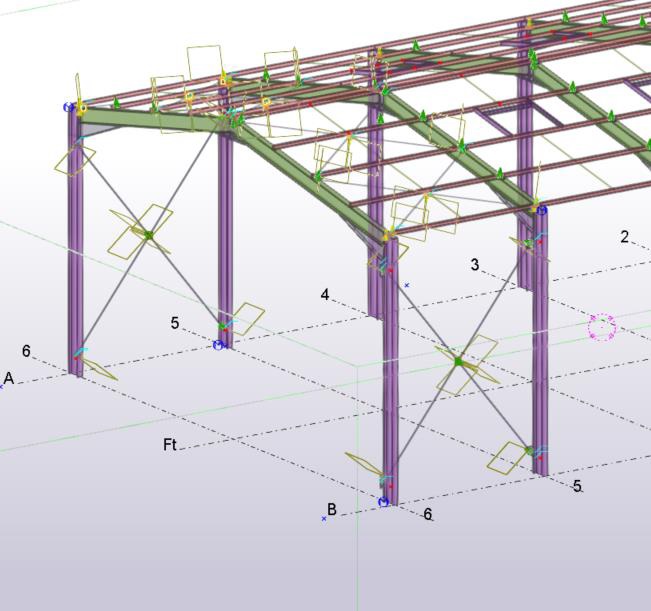Click the centre node of the A-side cross bracing
Image resolution: width=651 pixels, height=611 pixels.
[149, 235]
